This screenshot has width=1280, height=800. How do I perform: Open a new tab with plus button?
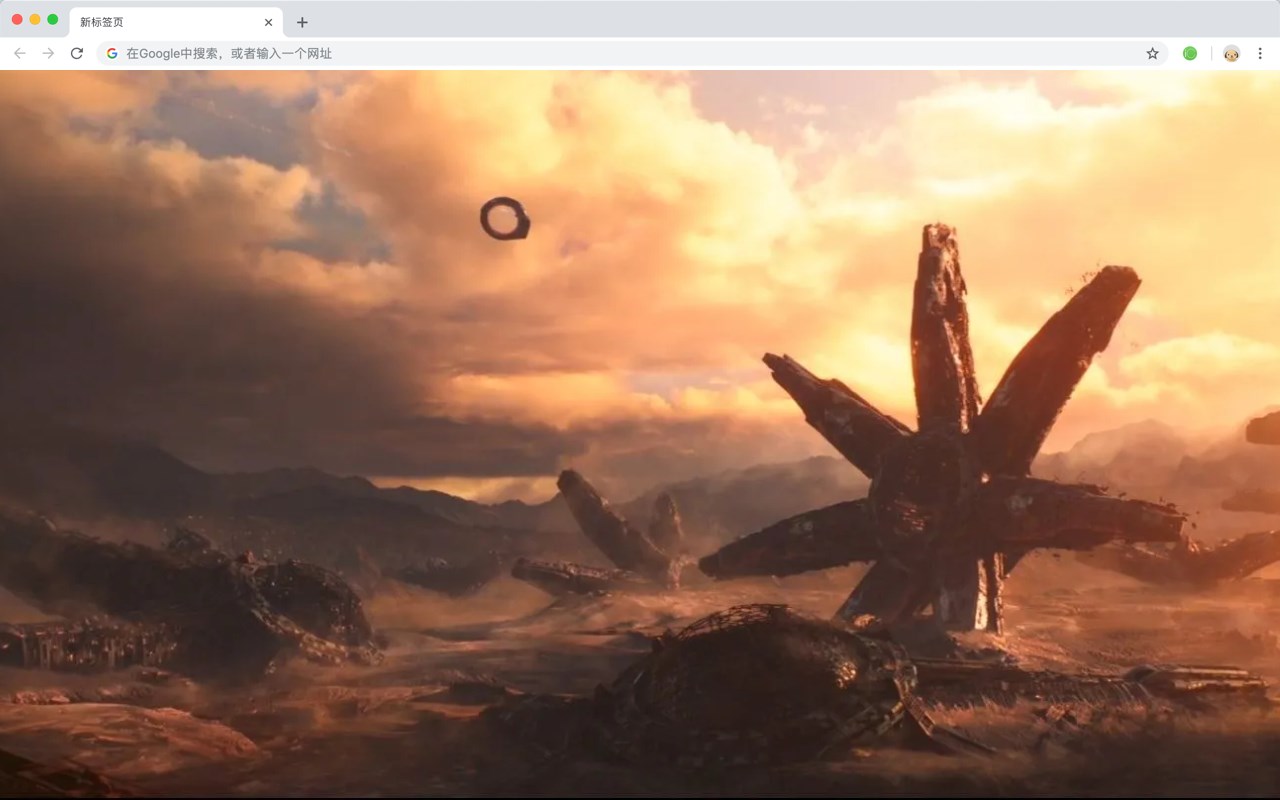(x=302, y=22)
